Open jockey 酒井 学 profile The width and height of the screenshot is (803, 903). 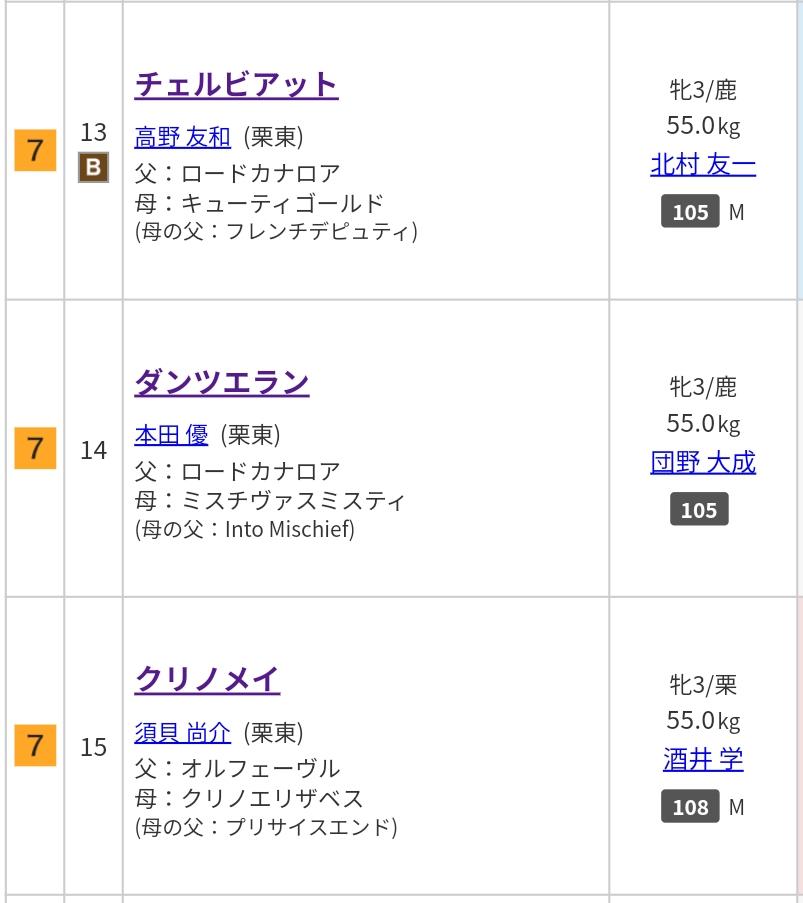pyautogui.click(x=703, y=759)
